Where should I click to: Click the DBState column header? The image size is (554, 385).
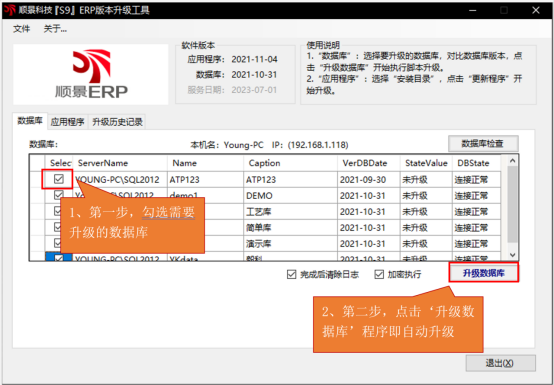pos(476,163)
